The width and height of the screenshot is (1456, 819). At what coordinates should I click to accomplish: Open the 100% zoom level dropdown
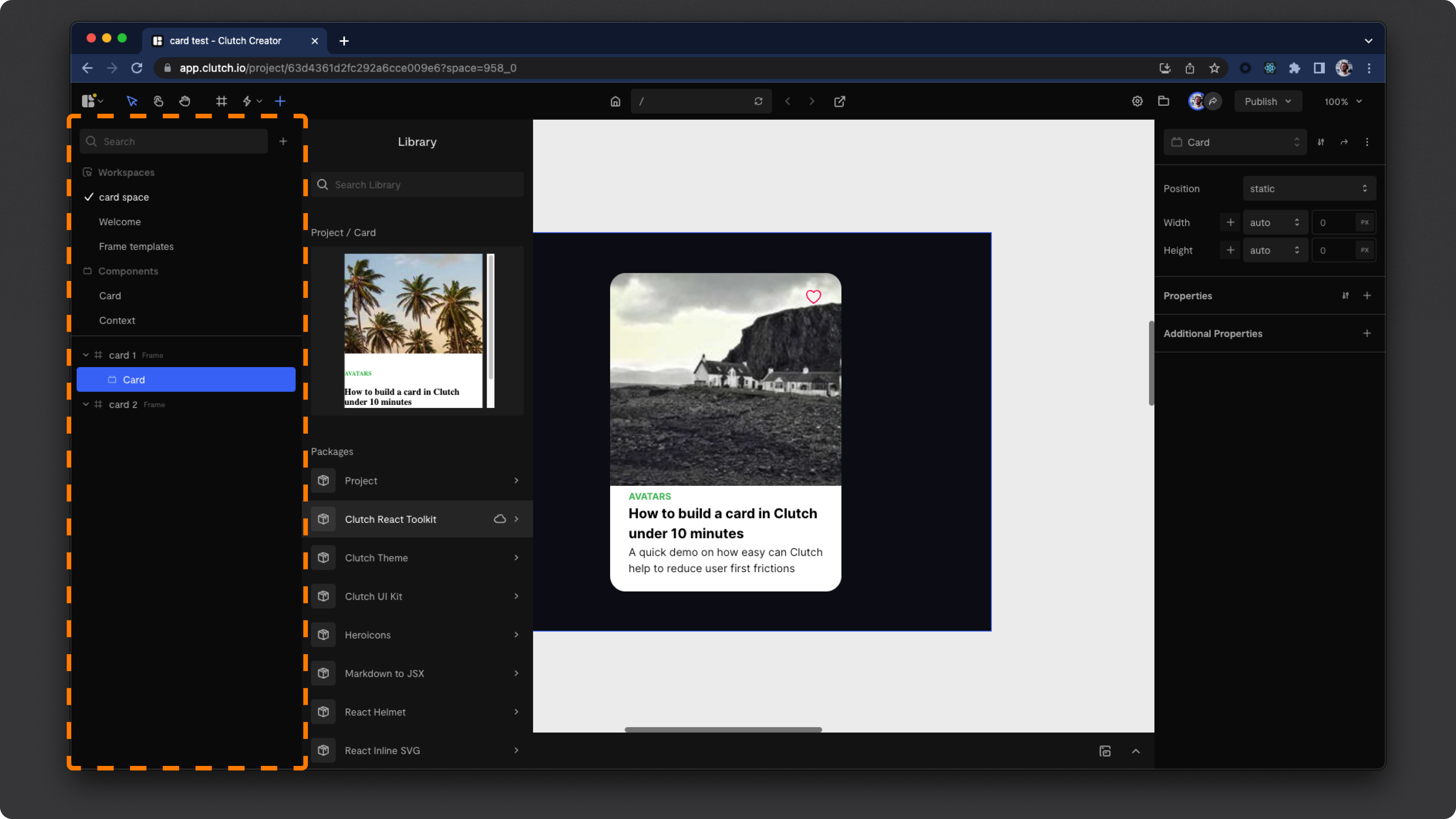pos(1342,101)
